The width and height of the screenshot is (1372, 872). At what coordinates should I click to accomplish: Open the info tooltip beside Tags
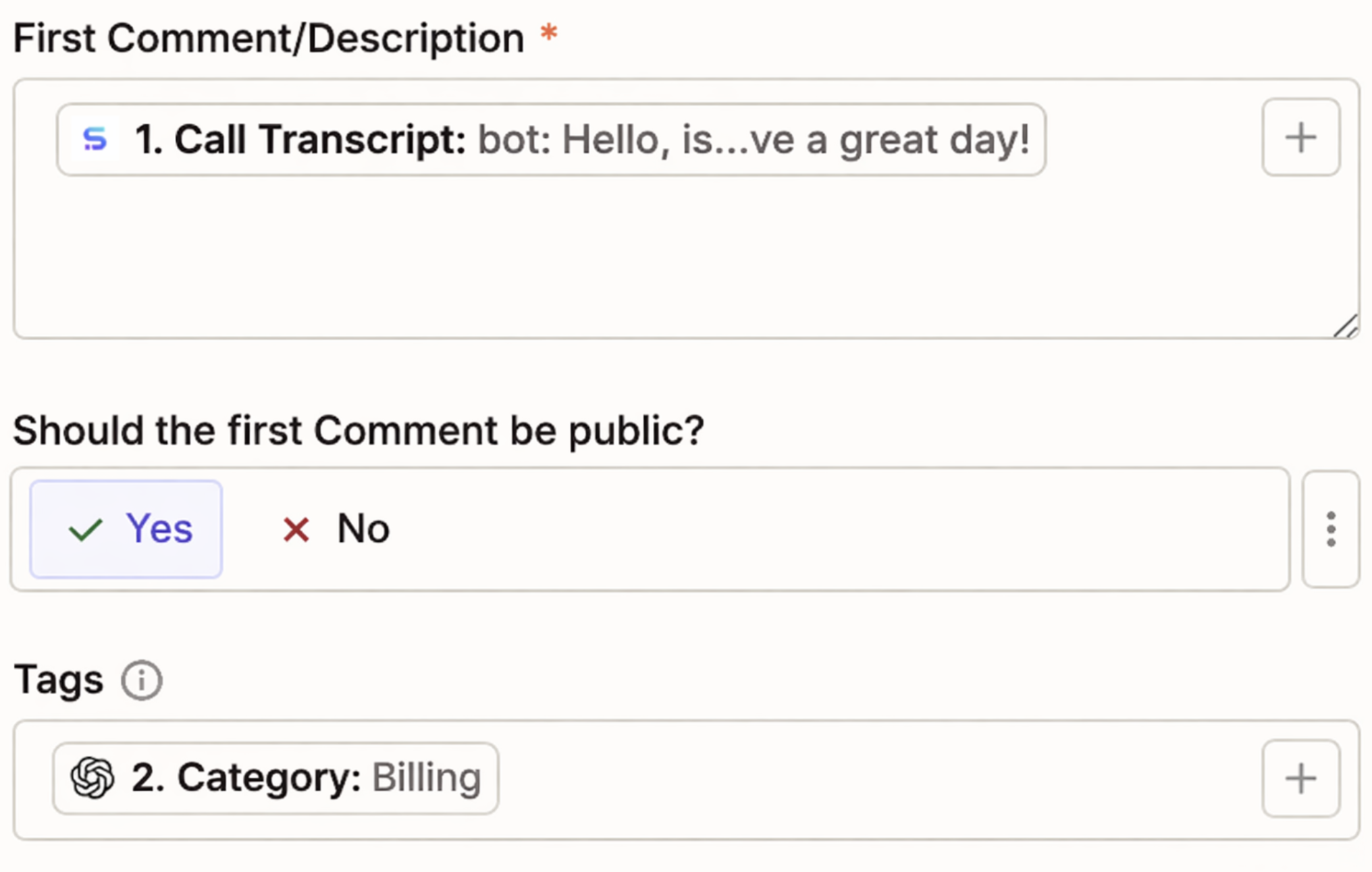tap(142, 680)
